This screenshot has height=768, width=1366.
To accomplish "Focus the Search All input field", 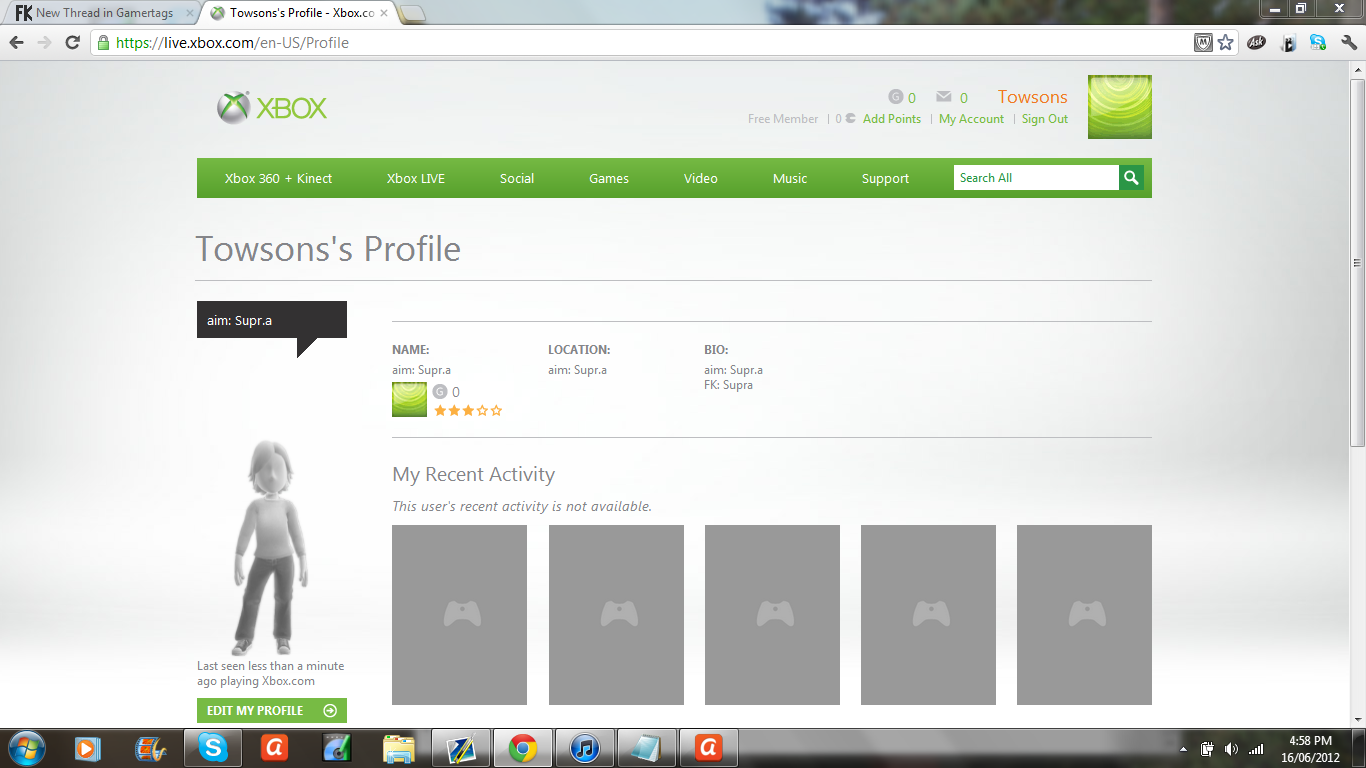I will [1036, 178].
